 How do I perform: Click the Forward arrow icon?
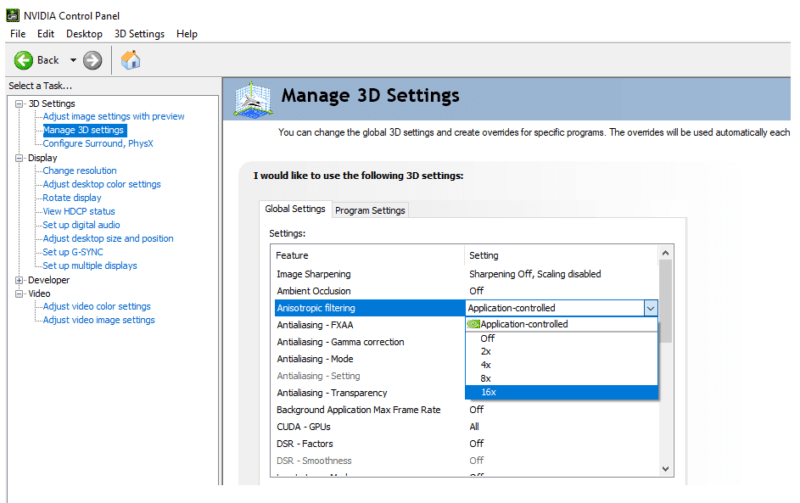click(93, 60)
